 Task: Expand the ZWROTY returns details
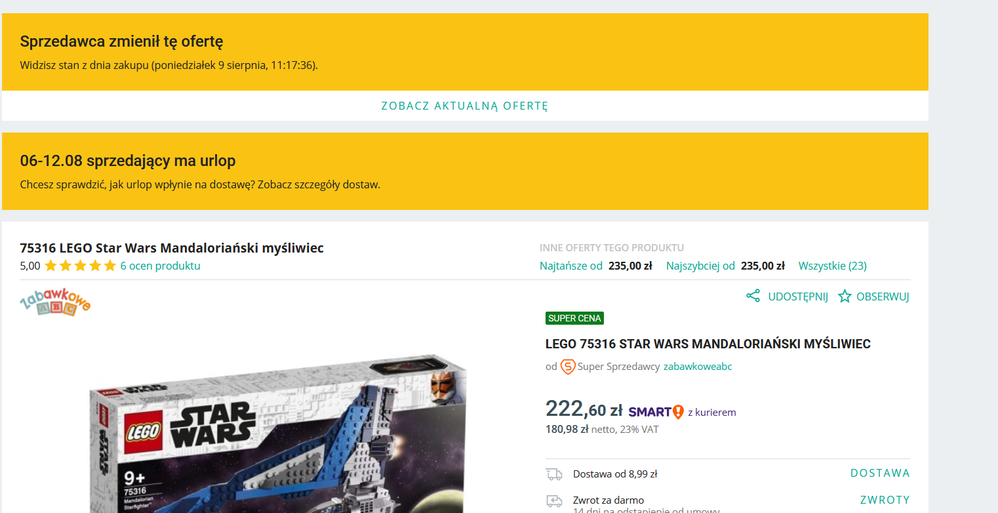point(885,500)
